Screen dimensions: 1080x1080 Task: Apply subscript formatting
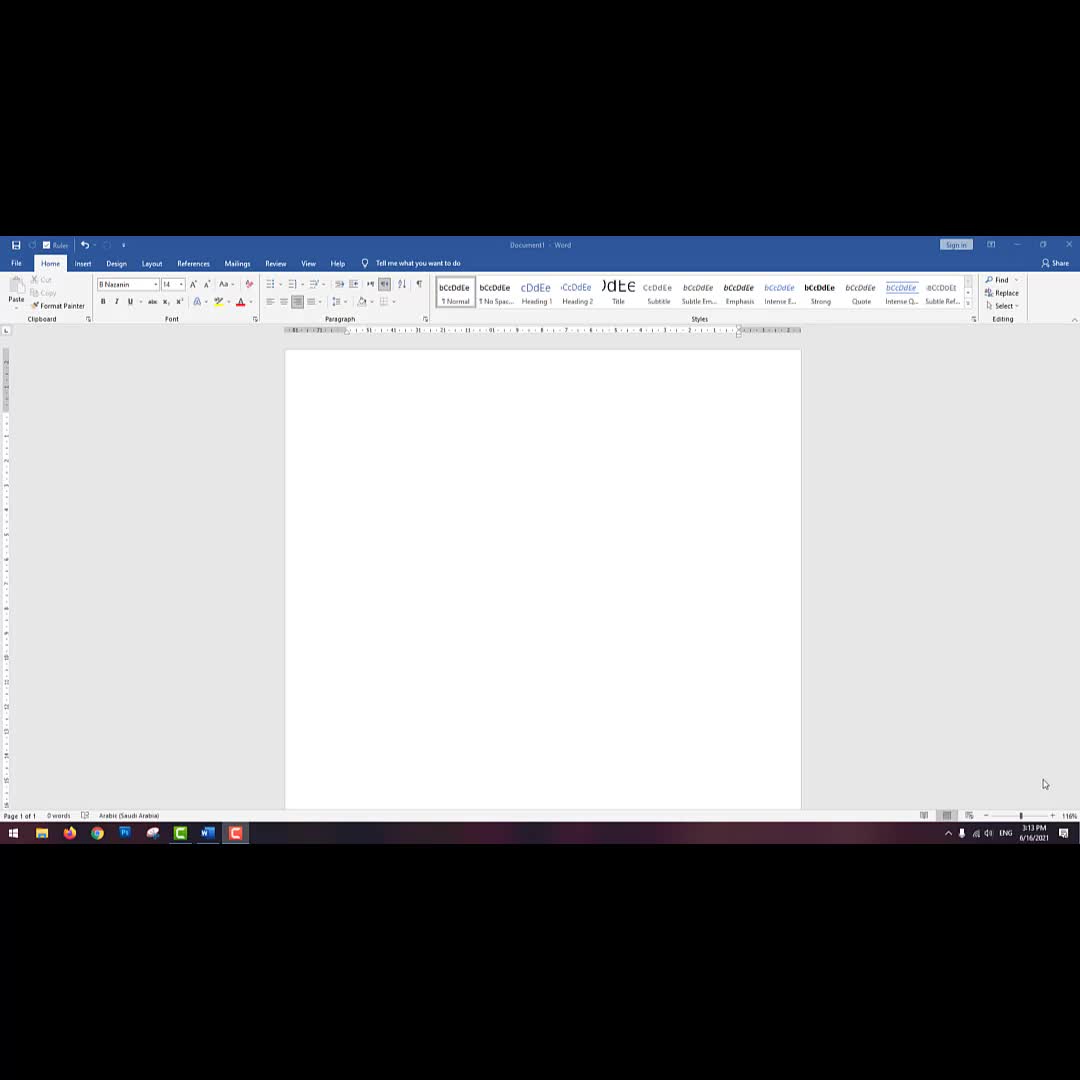click(166, 302)
